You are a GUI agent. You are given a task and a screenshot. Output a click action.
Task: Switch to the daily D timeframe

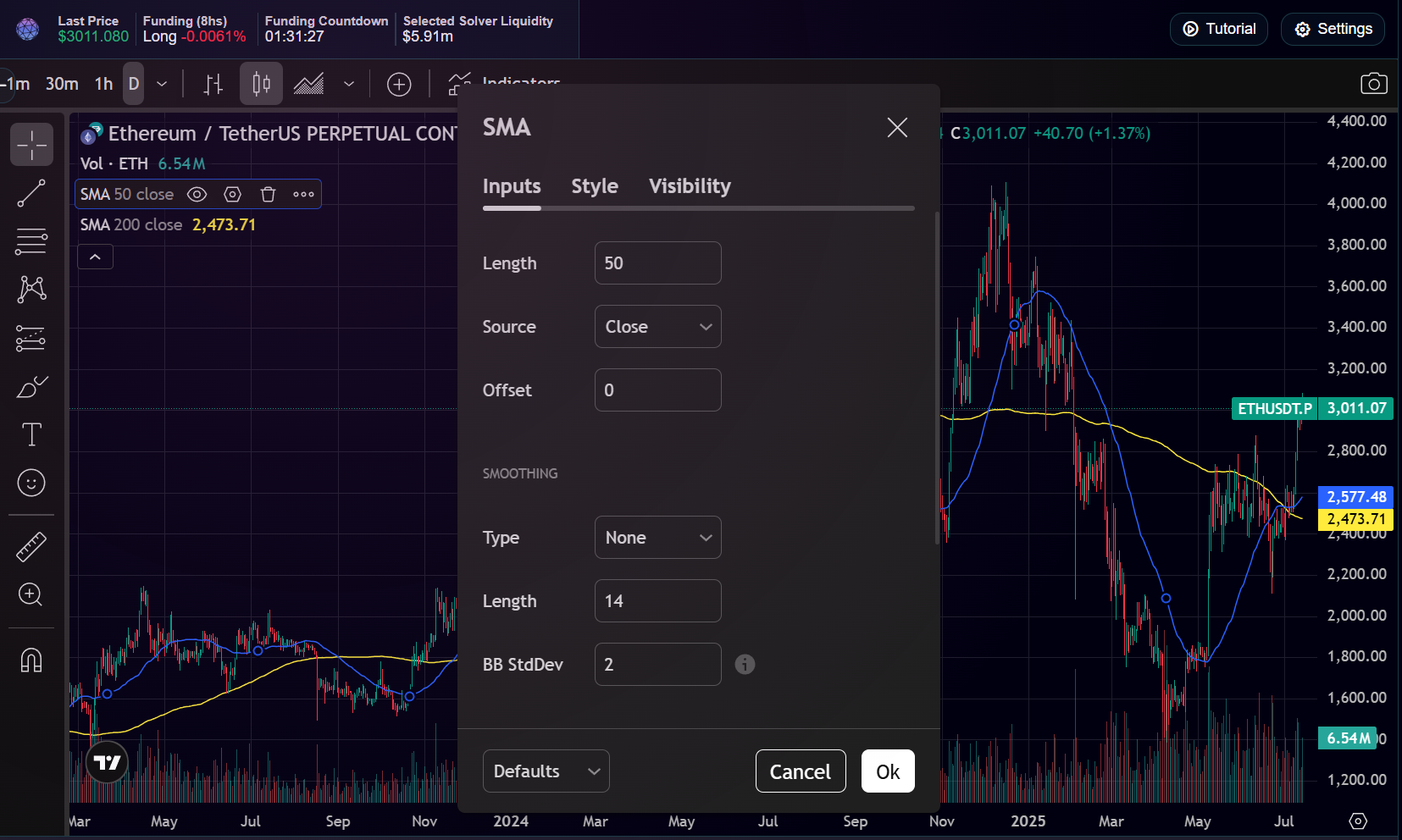click(x=134, y=84)
